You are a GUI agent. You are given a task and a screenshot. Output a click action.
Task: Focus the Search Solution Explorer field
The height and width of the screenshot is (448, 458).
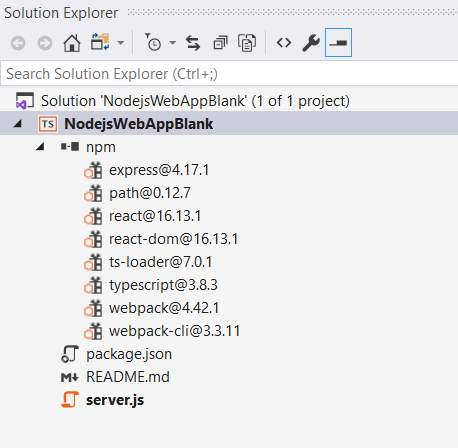click(x=229, y=74)
